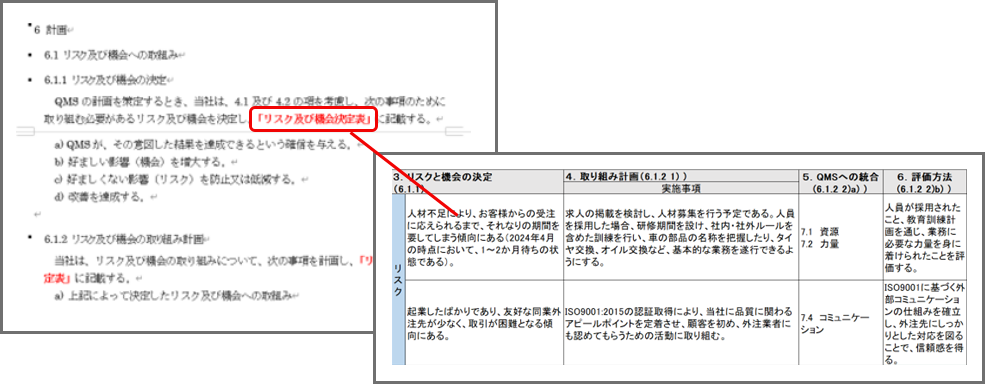This screenshot has height=384, width=985.
Task: Click the cell starting "人材不足により、お客様からの受注"
Action: (484, 238)
